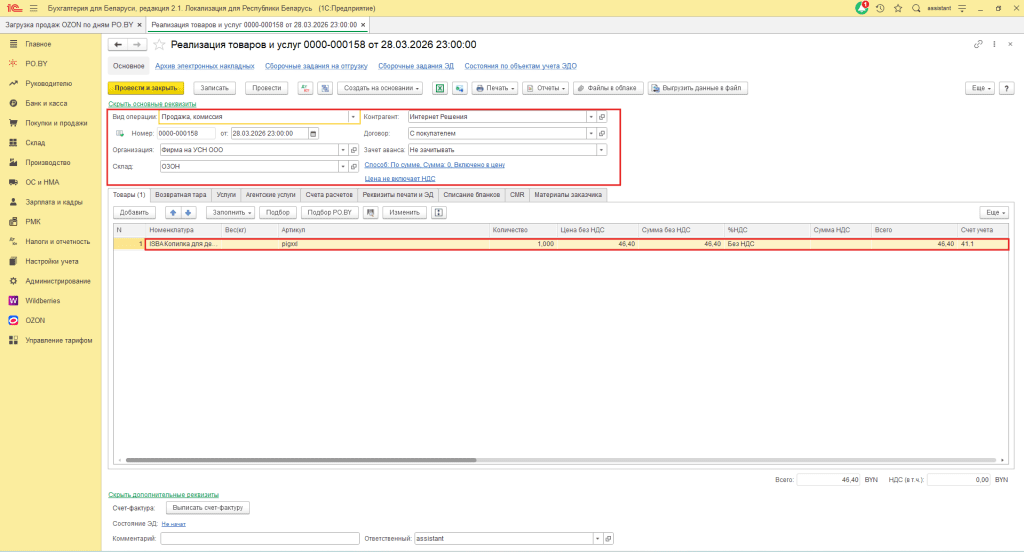Move row down with the blue arrow
Viewport: 1024px width, 552px height.
[x=188, y=212]
